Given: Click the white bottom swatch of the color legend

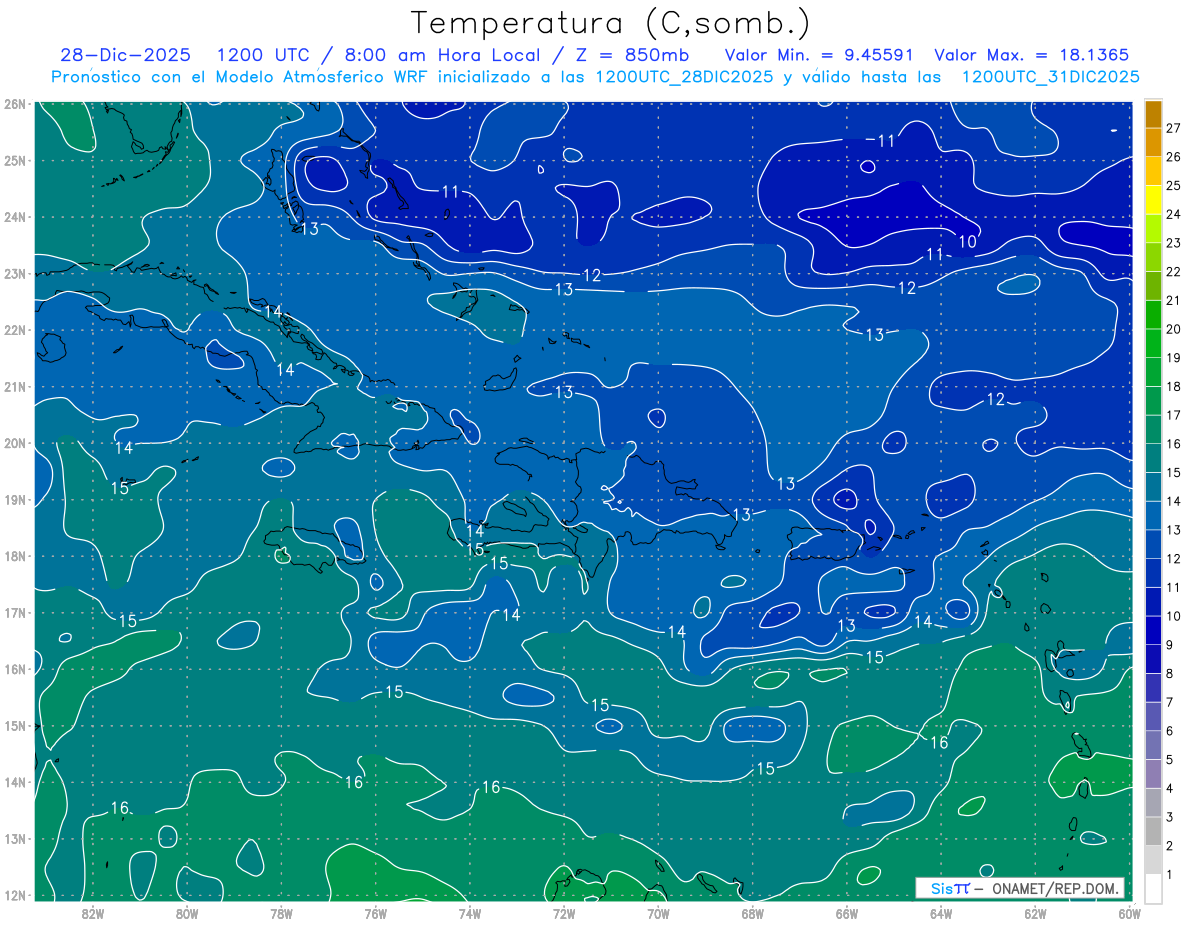Looking at the screenshot, I should (1154, 888).
